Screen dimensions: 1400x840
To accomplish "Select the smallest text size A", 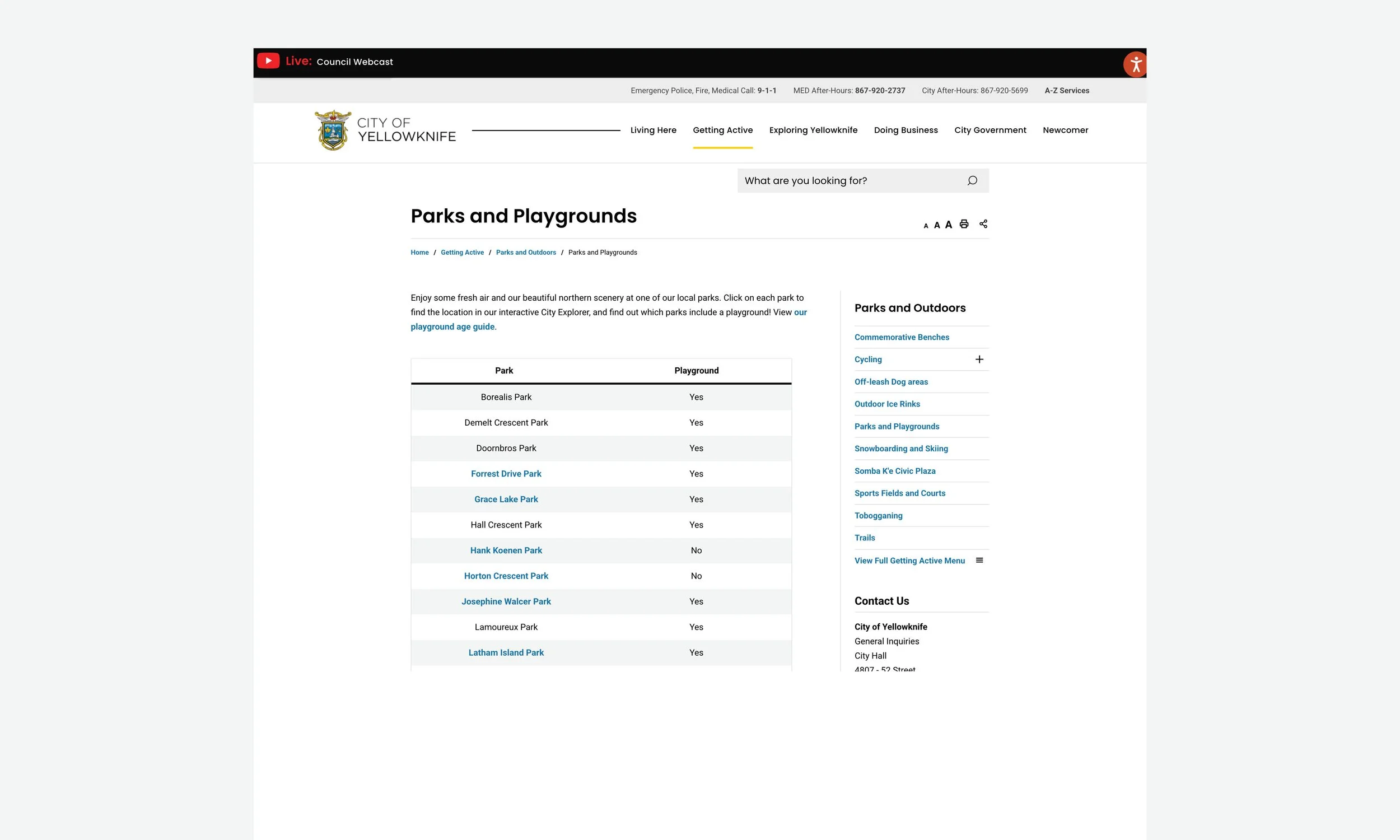I will coord(926,226).
